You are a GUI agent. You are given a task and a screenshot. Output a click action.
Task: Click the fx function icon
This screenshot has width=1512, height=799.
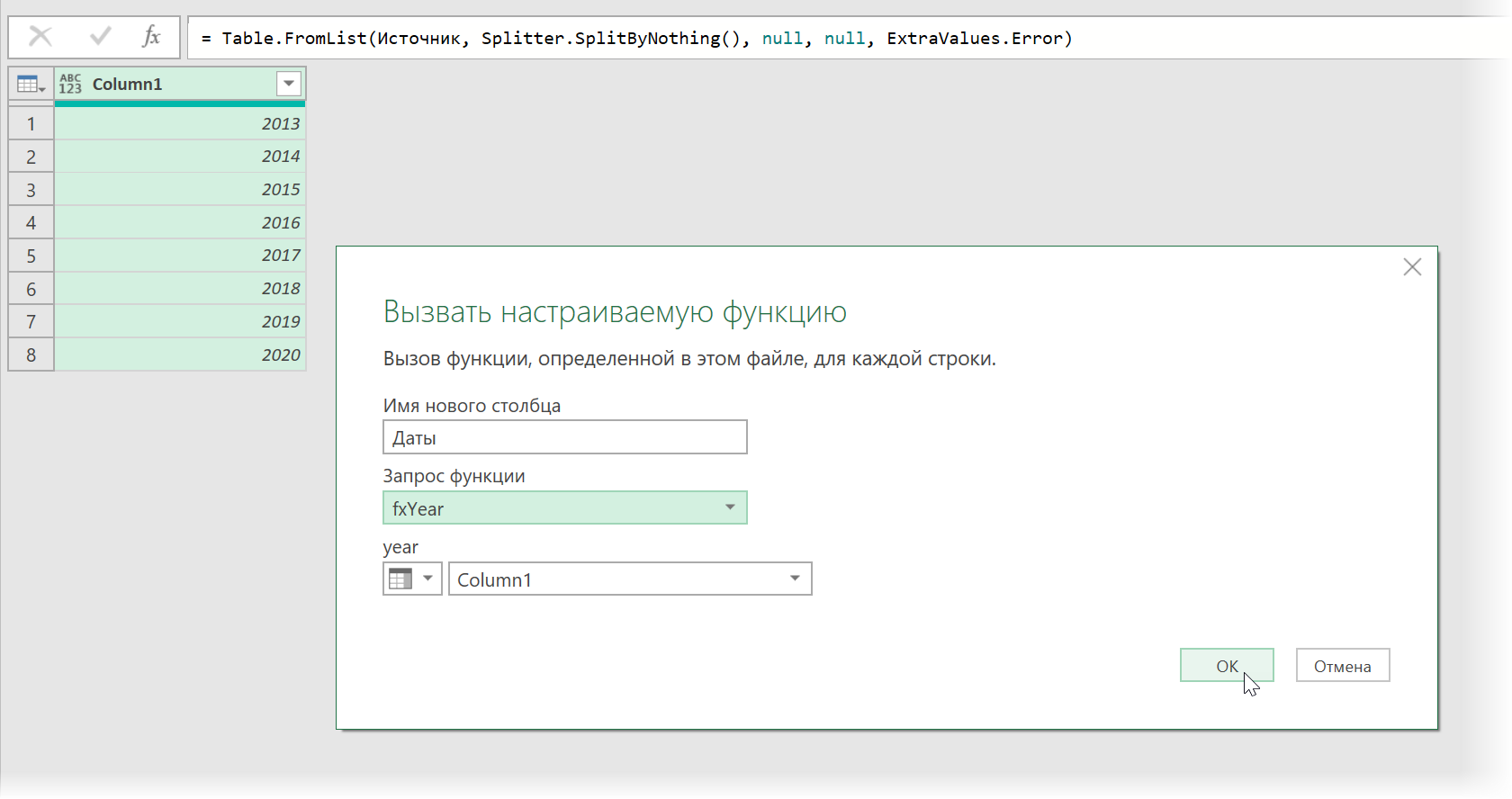point(151,37)
